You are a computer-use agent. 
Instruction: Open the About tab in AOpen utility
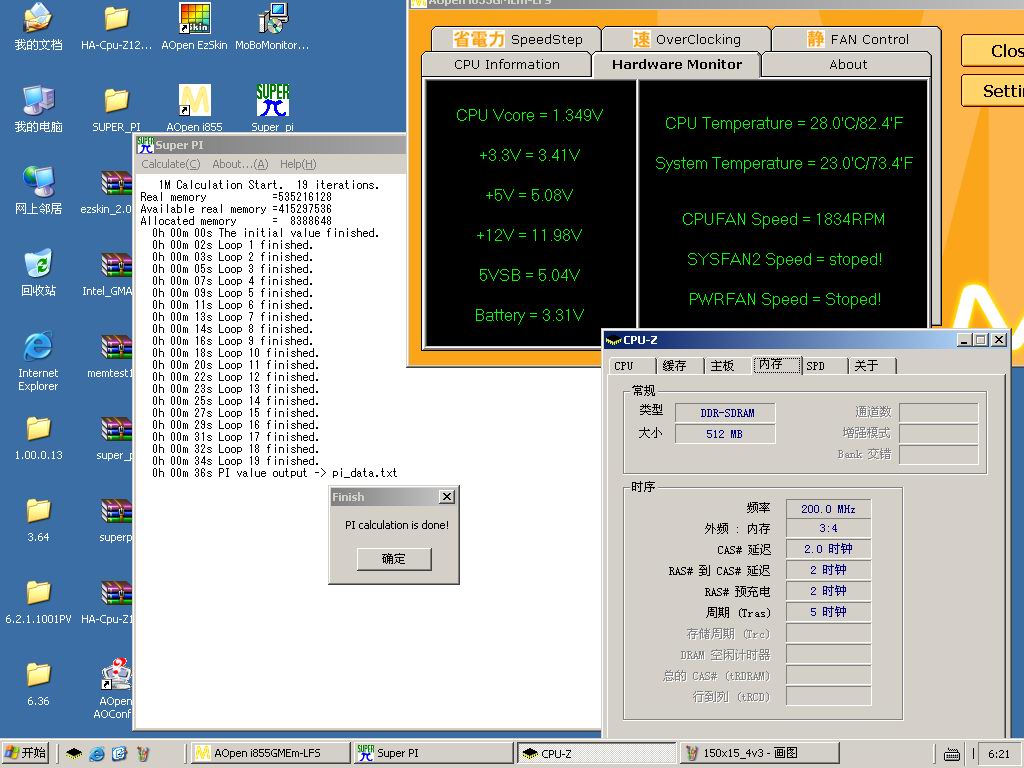click(x=847, y=65)
